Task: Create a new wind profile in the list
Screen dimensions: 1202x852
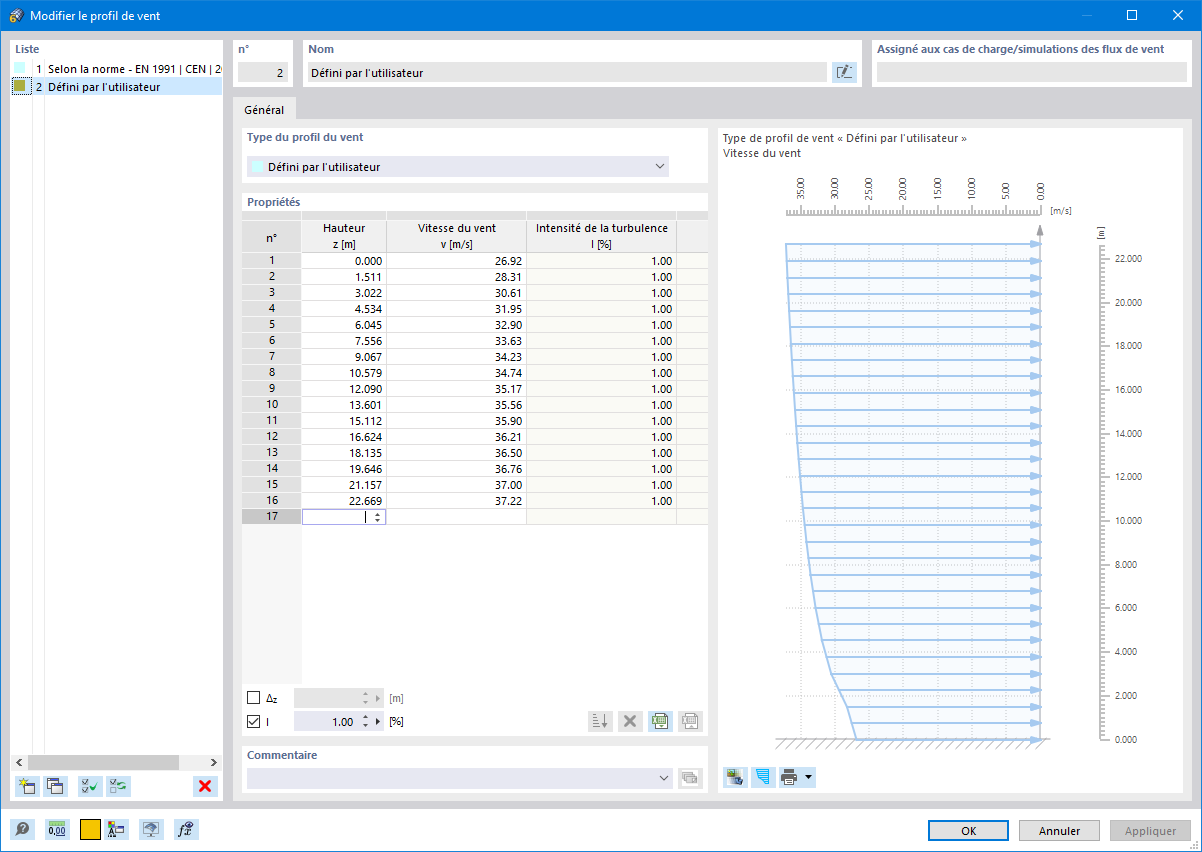Action: [x=28, y=786]
